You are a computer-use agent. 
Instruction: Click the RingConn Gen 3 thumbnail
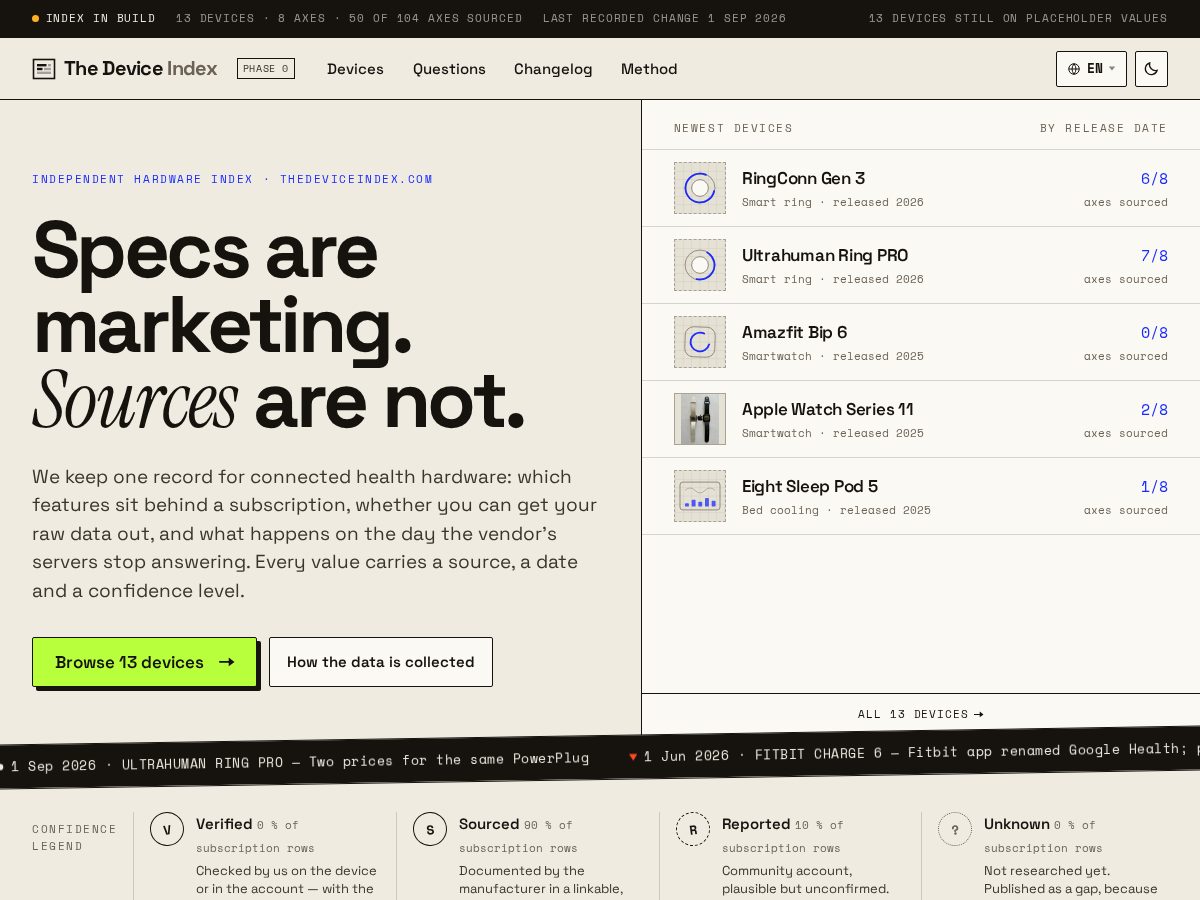click(x=700, y=188)
